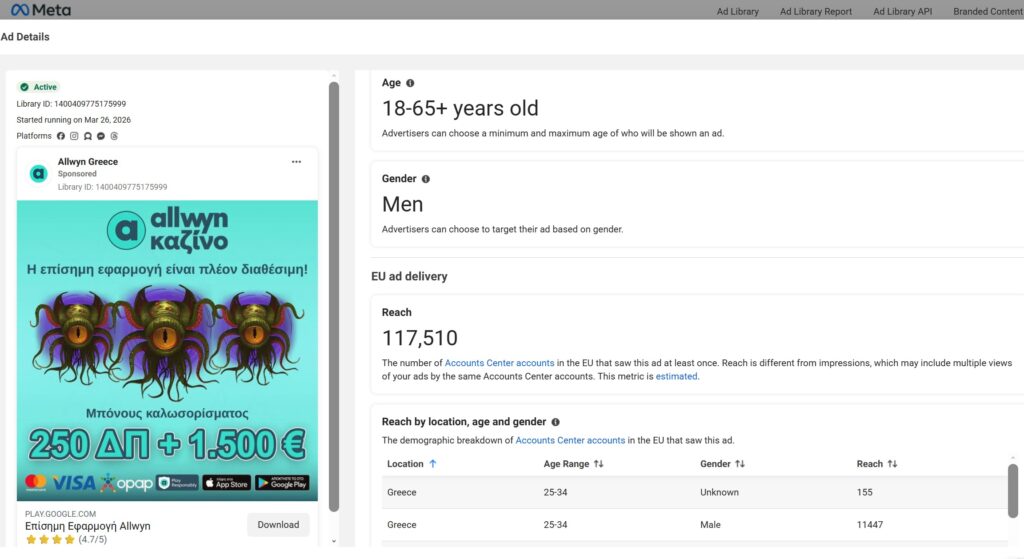The width and height of the screenshot is (1024, 559).
Task: Click the Allwyn Greece profile avatar
Action: 39,174
